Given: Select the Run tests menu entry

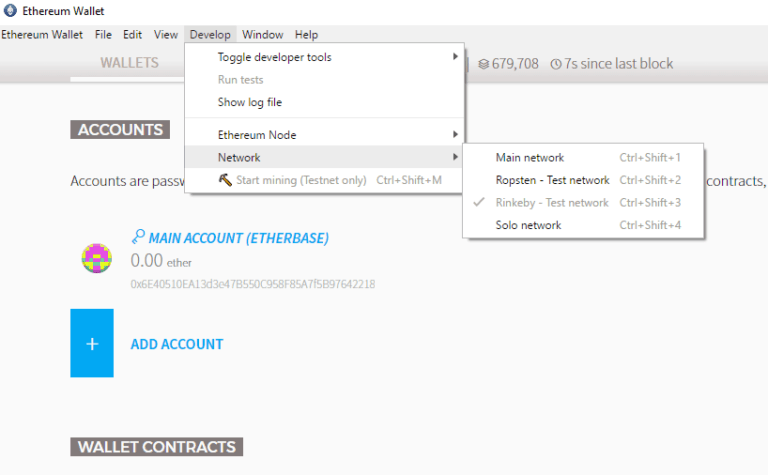Looking at the screenshot, I should (x=324, y=79).
